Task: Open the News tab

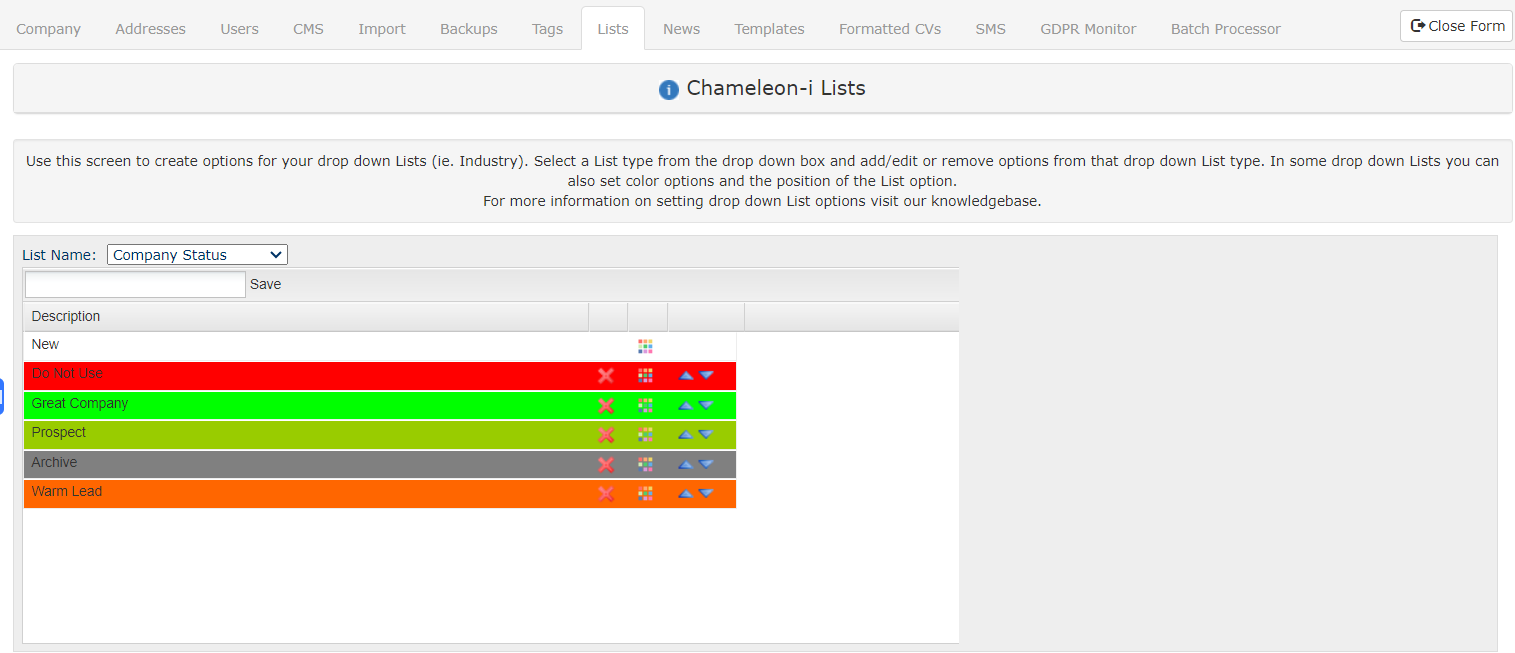Action: click(681, 29)
